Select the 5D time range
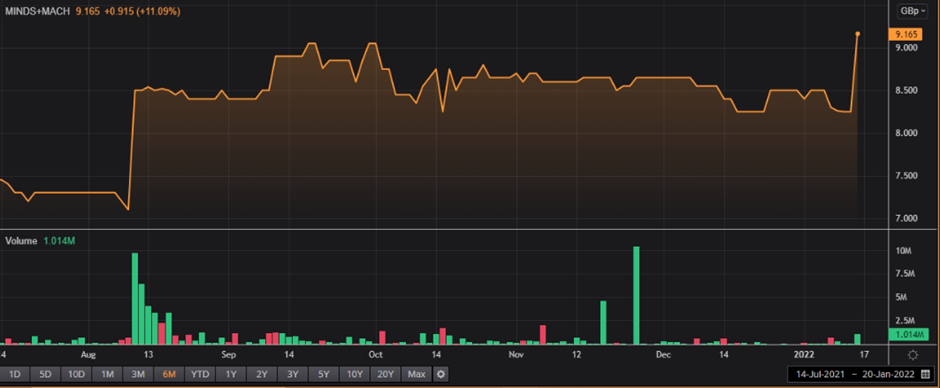The height and width of the screenshot is (388, 940). pyautogui.click(x=45, y=374)
